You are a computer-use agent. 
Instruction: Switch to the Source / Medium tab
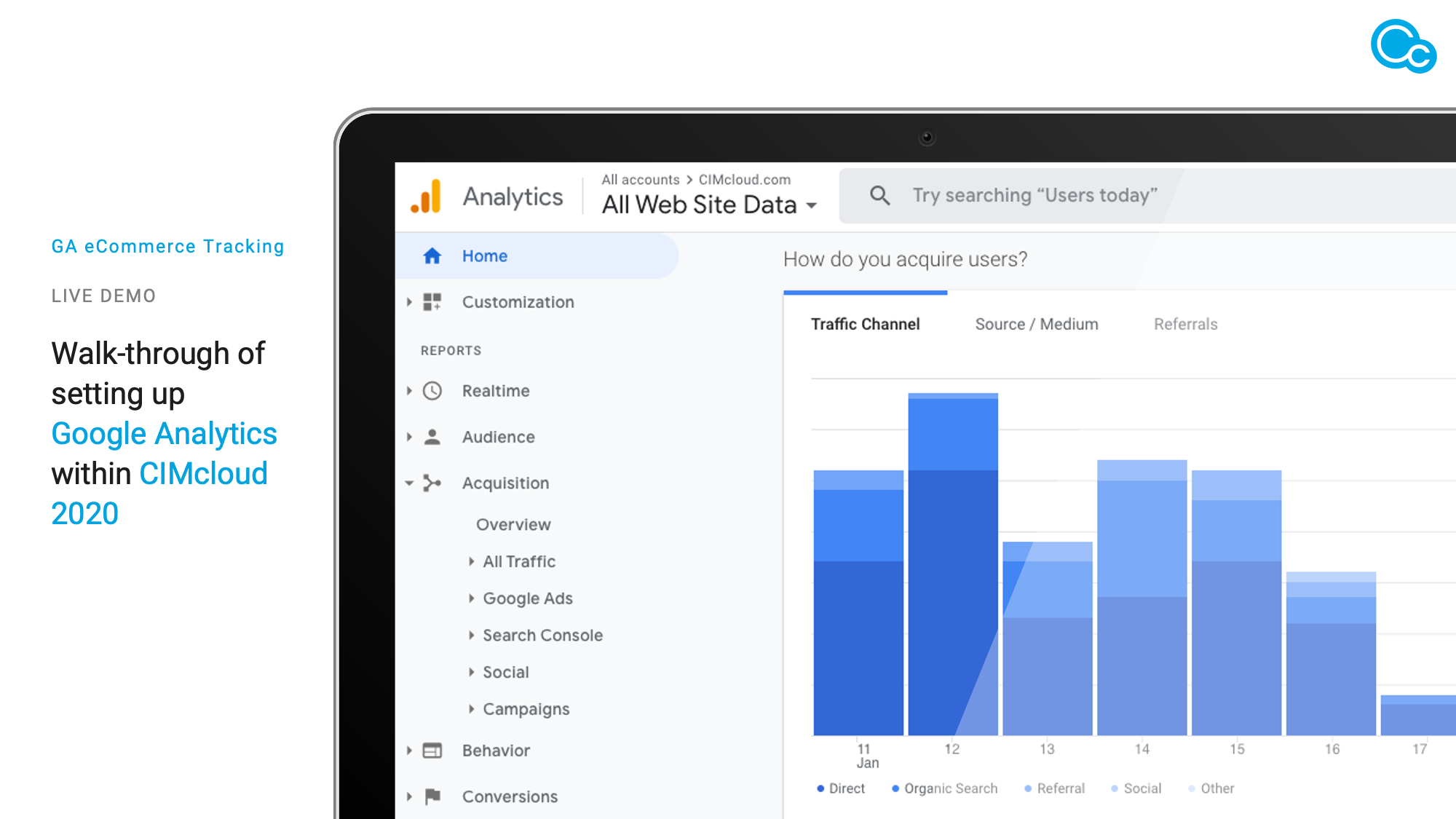1036,325
